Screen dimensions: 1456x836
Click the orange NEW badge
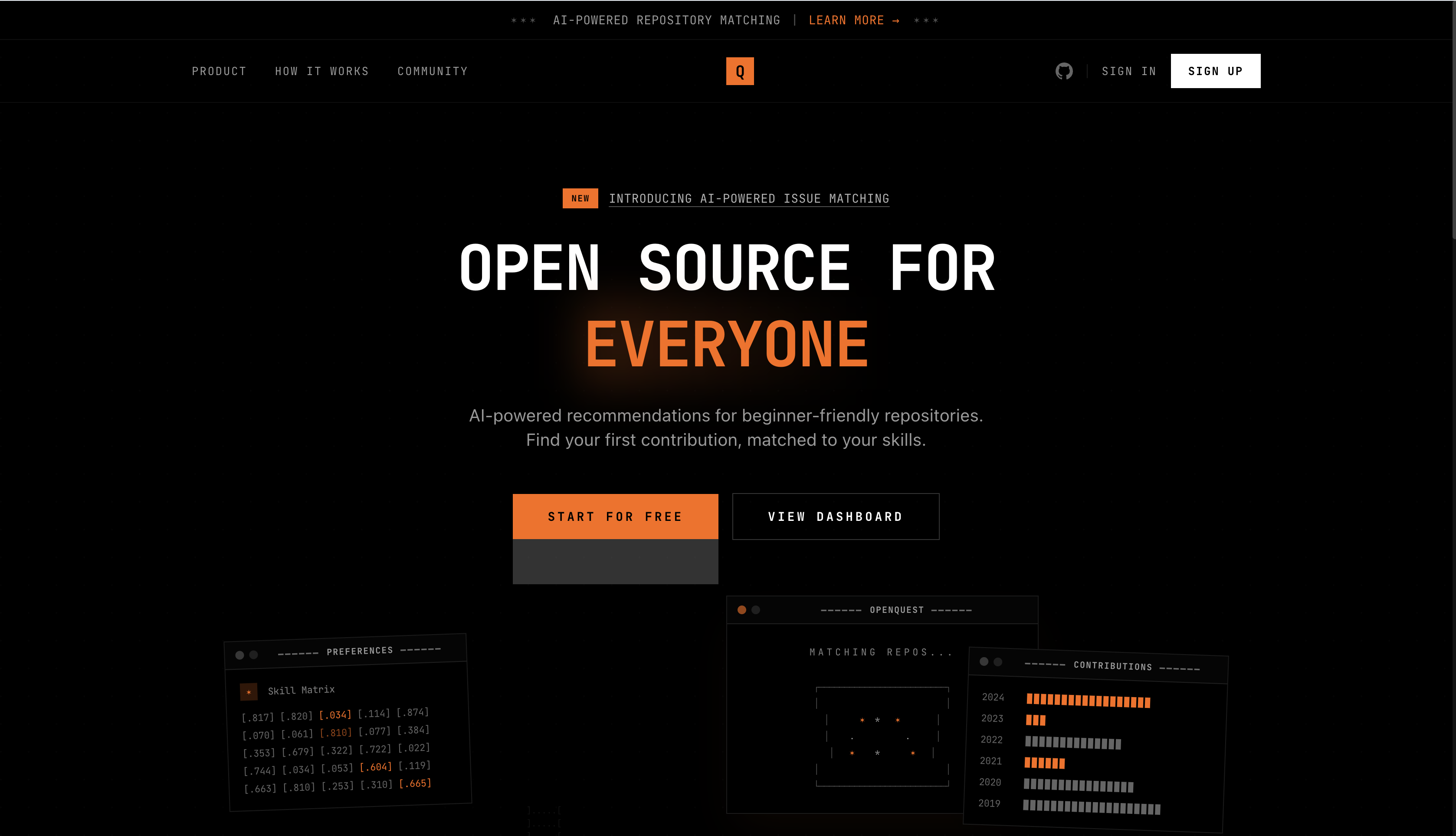pyautogui.click(x=580, y=198)
